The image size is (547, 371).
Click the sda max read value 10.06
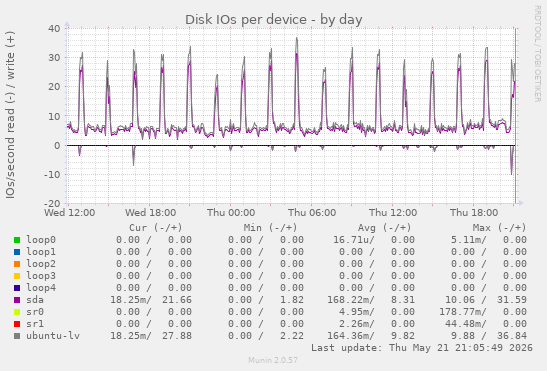point(460,300)
